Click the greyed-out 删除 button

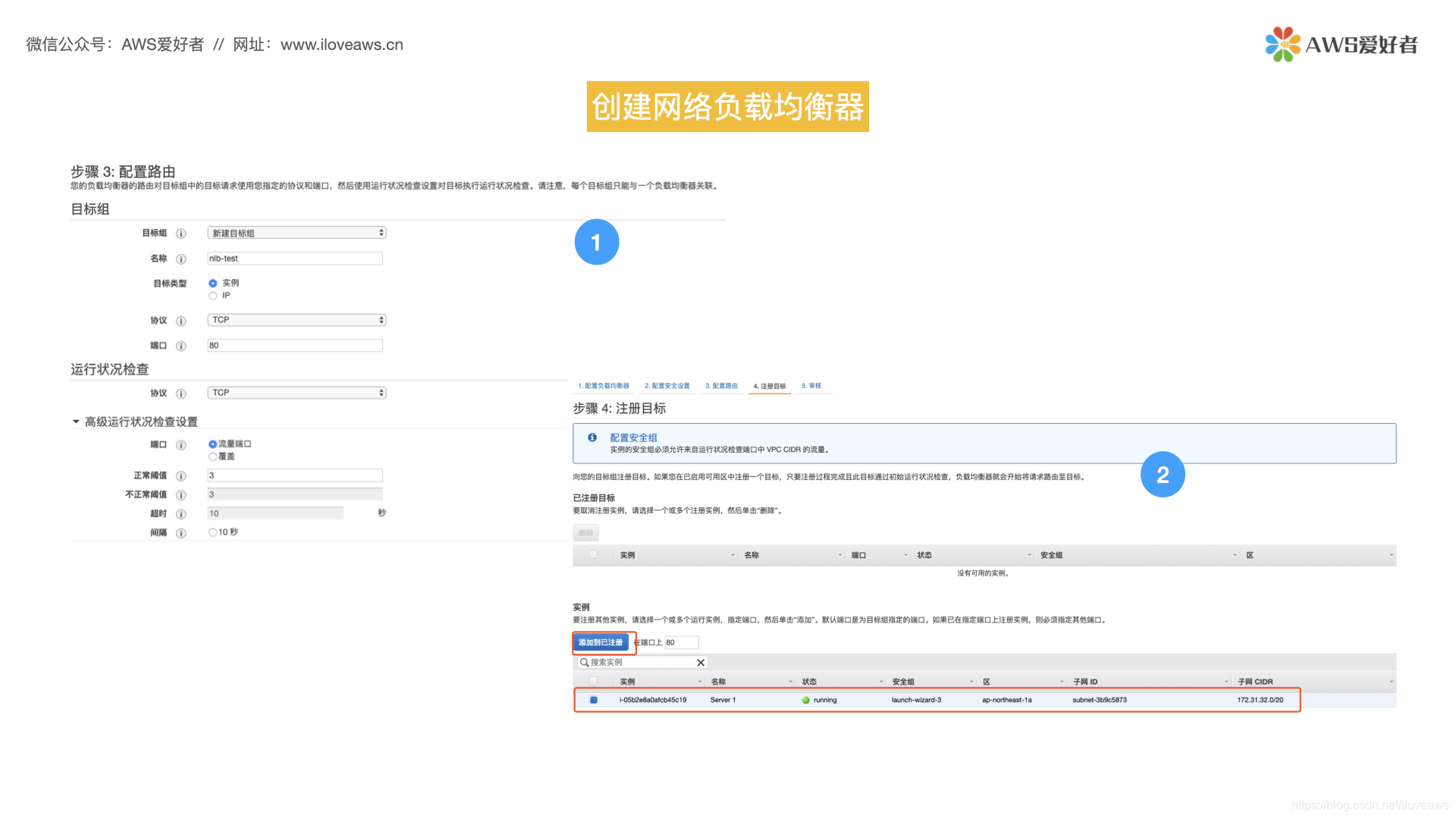[x=585, y=532]
